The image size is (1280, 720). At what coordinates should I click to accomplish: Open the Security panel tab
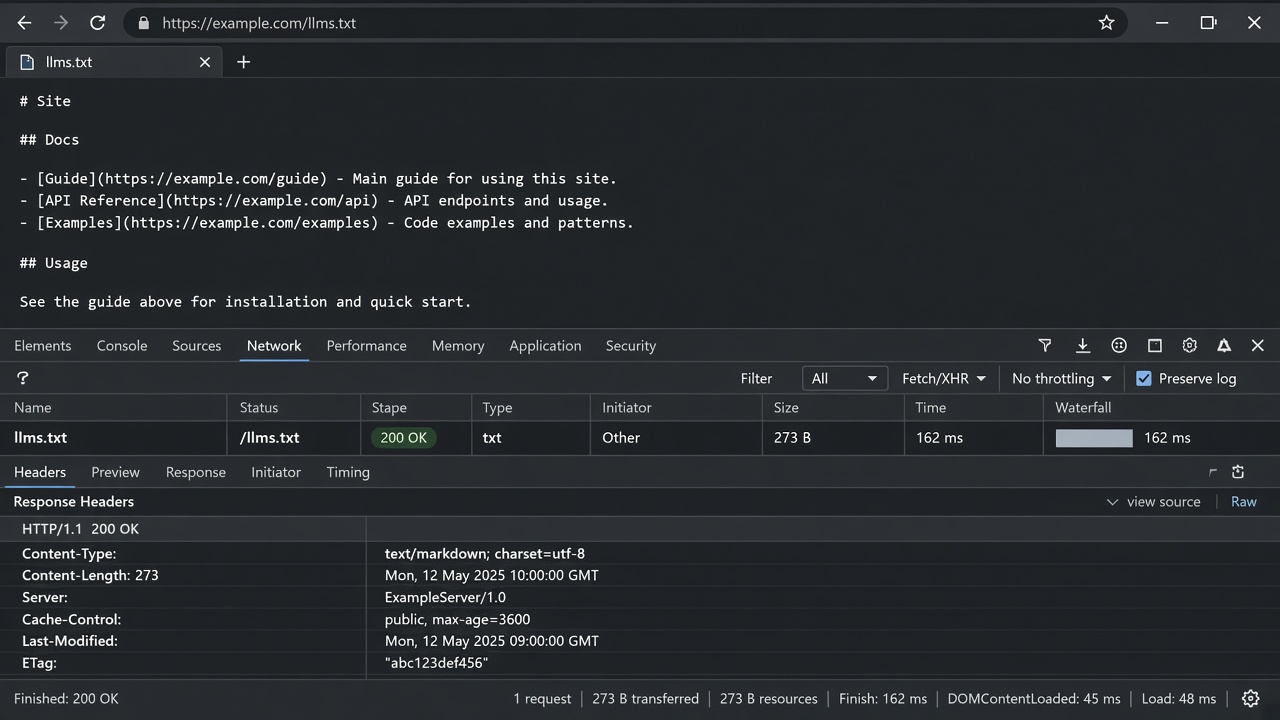coord(631,346)
